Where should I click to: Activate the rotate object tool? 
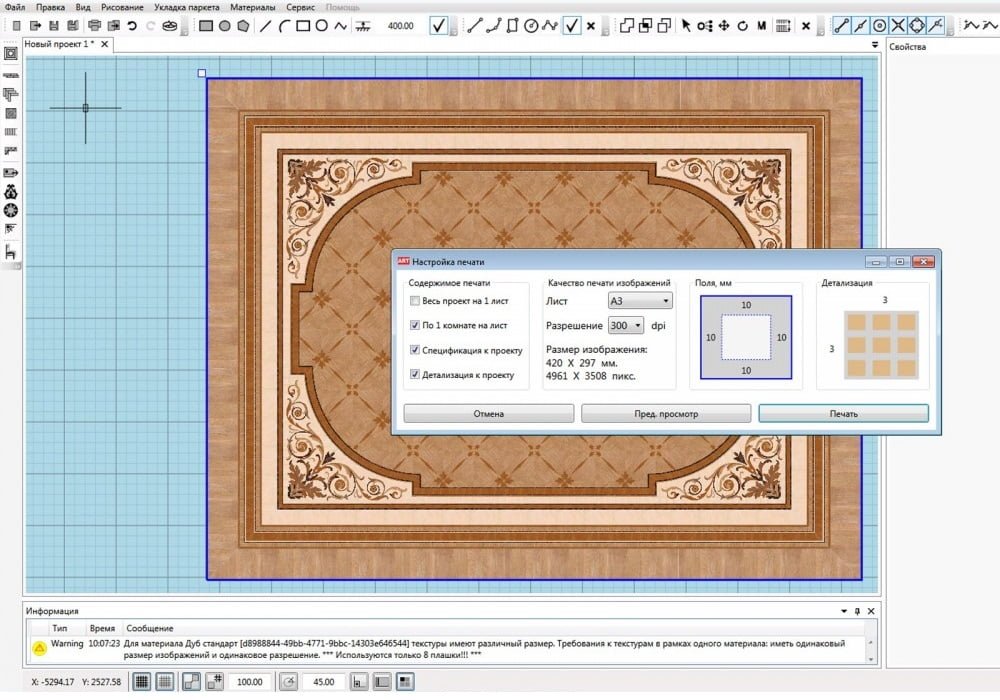coord(741,26)
